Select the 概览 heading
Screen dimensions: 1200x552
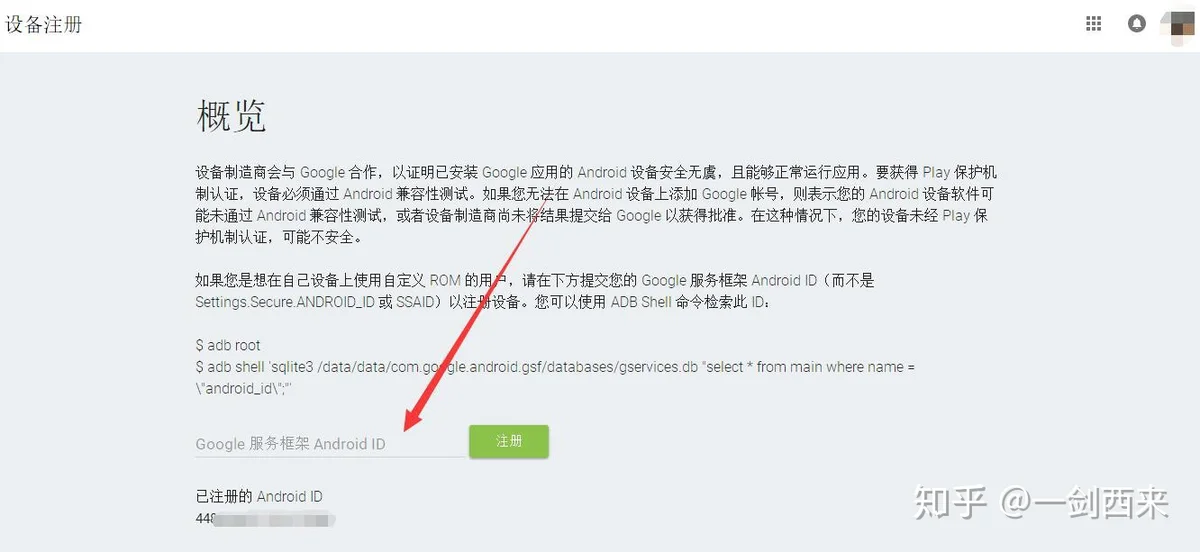coord(231,117)
